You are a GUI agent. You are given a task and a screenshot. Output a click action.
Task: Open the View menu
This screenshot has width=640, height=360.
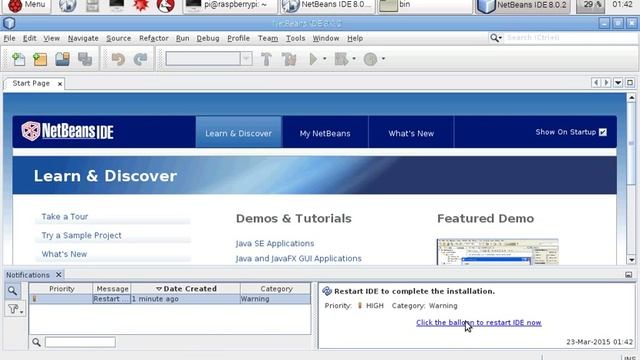point(51,38)
